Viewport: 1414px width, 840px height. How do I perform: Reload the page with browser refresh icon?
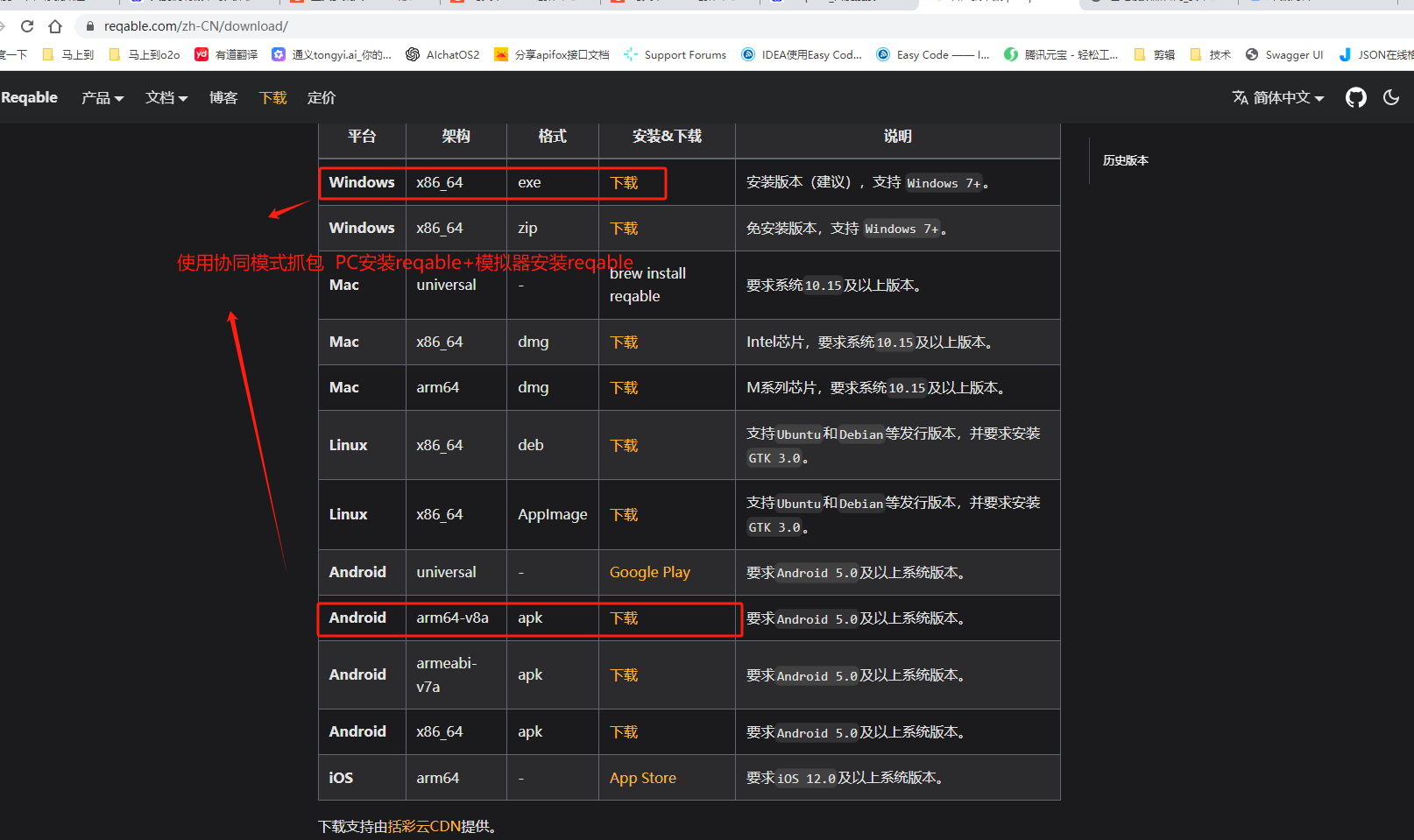coord(27,26)
